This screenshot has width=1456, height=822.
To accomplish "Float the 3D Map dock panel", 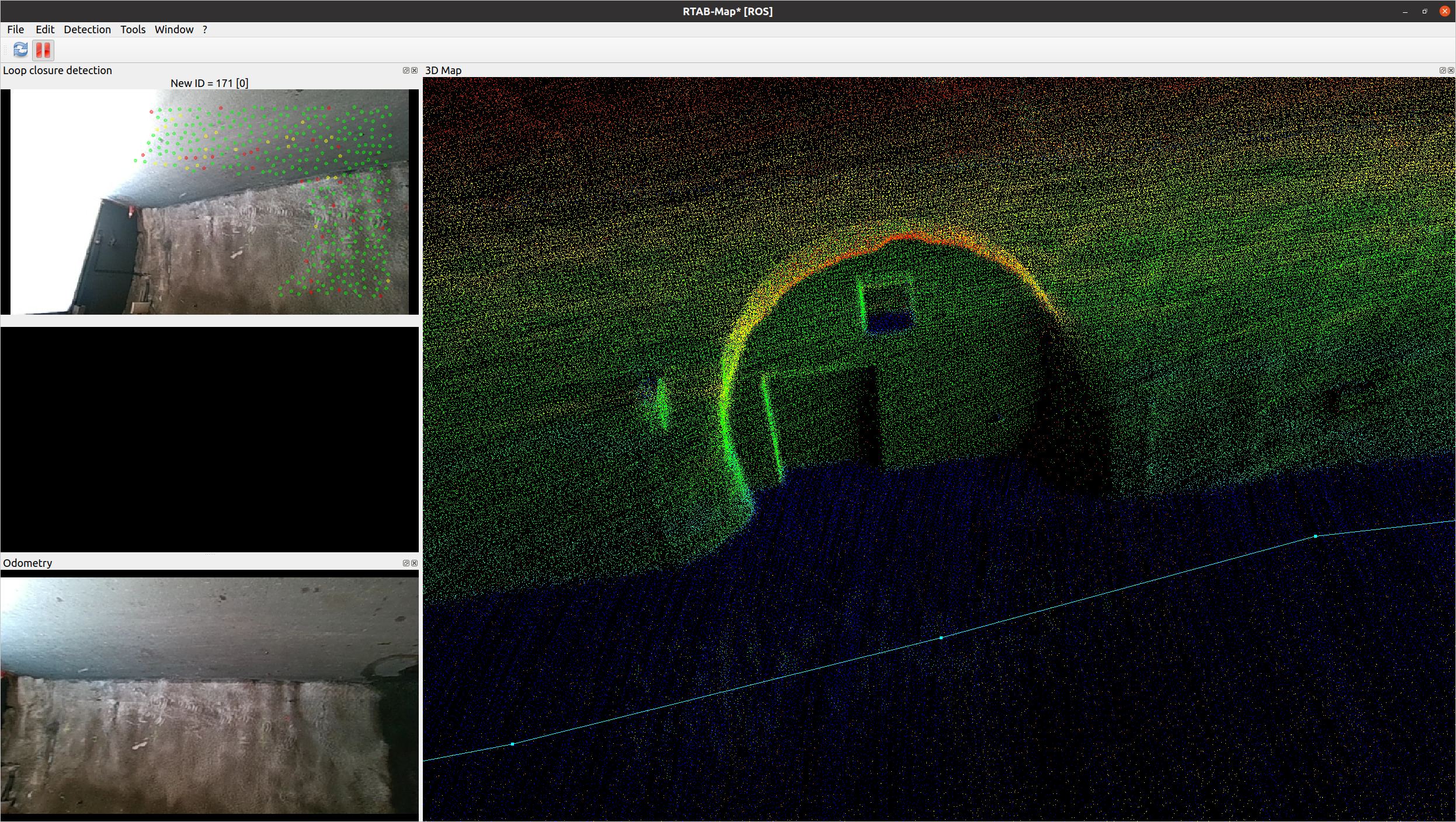I will click(x=1442, y=70).
